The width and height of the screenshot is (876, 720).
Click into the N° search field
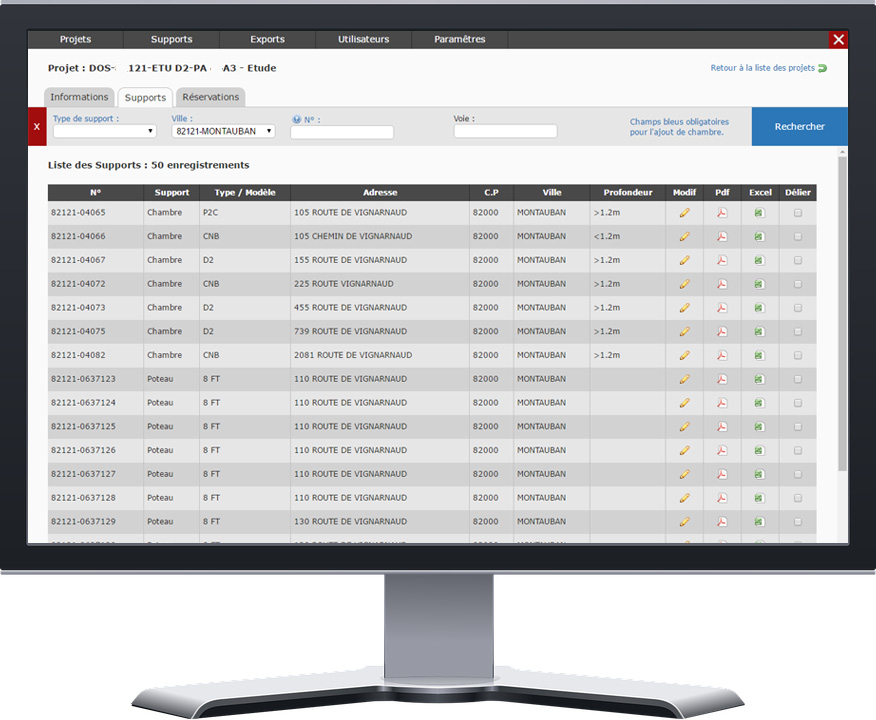(x=342, y=132)
